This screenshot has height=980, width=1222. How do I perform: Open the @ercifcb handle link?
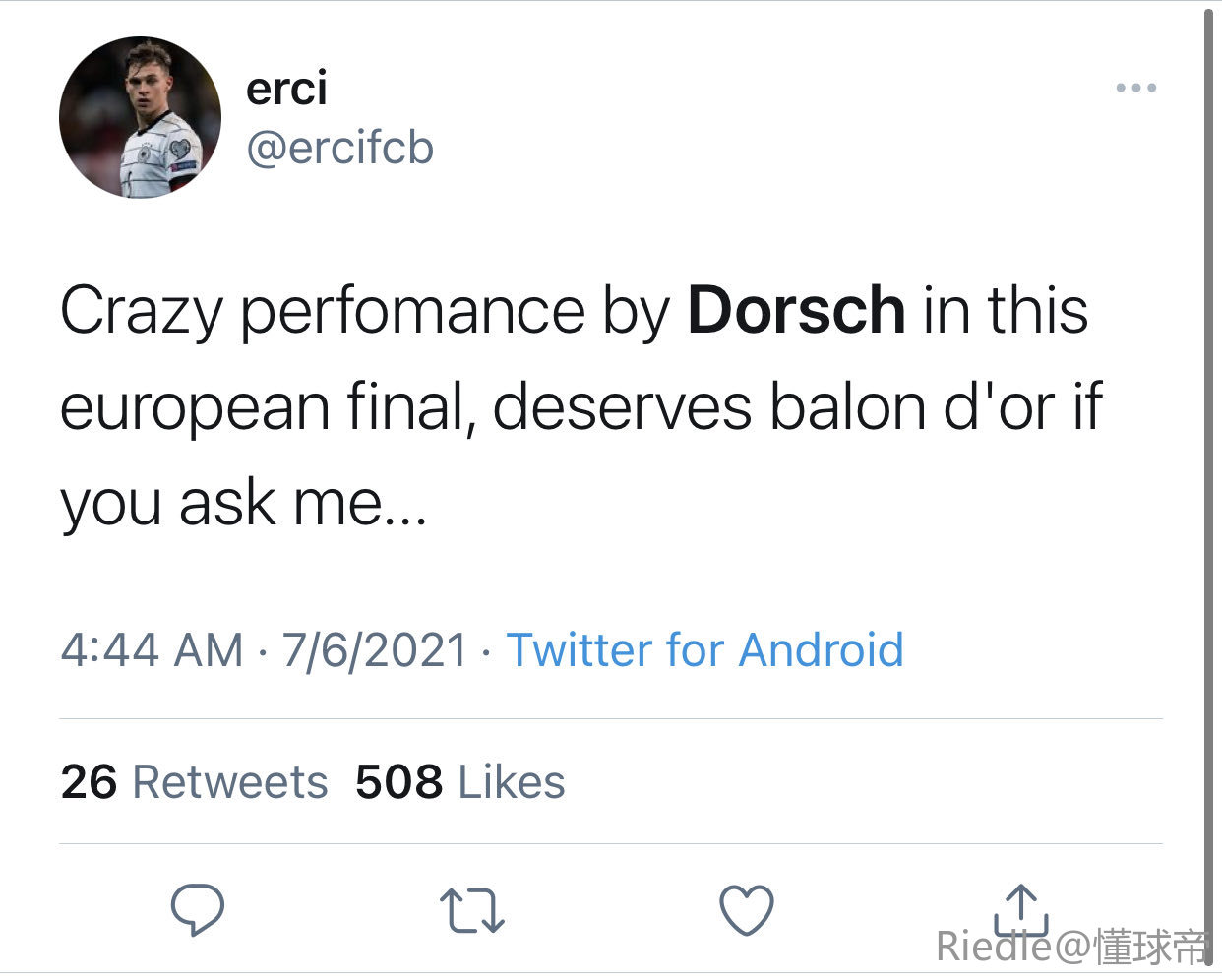click(x=339, y=149)
